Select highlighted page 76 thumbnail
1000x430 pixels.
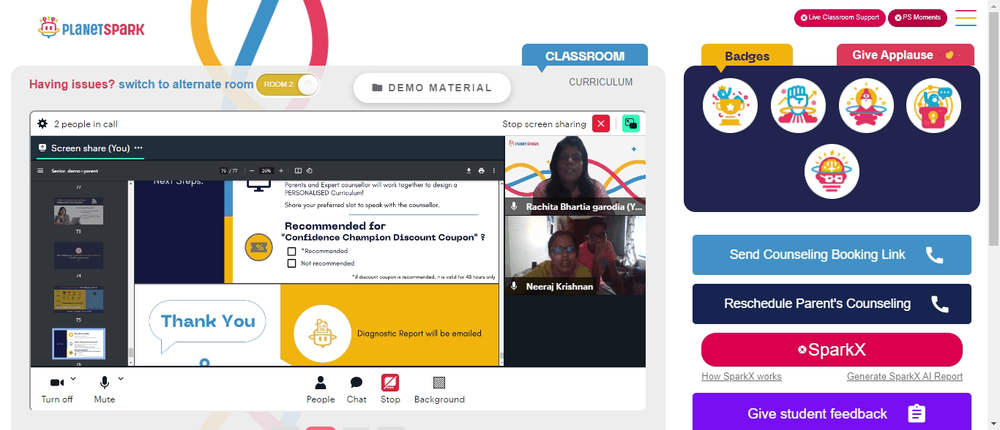coord(78,344)
